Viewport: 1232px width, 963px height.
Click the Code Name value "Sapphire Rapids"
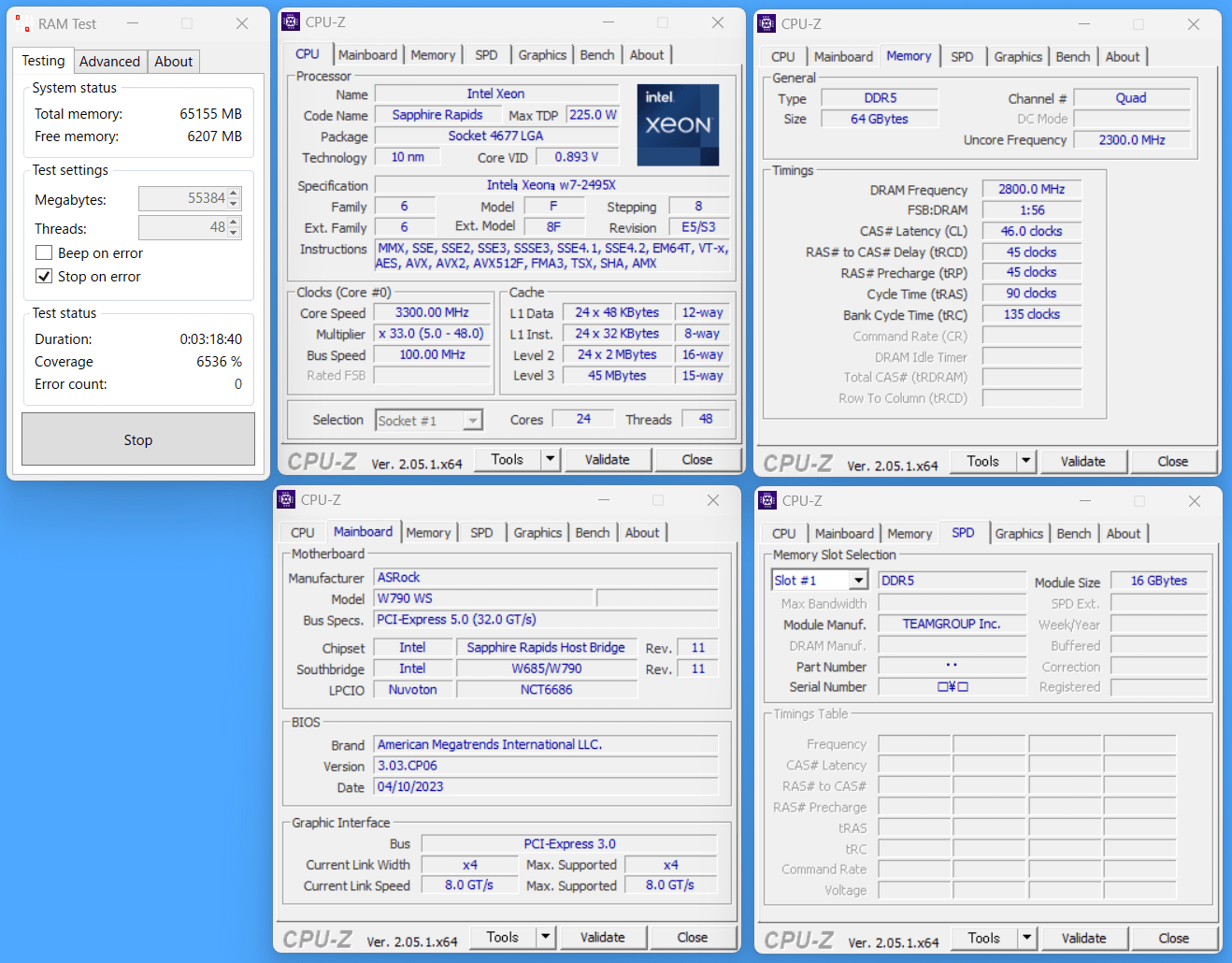pyautogui.click(x=437, y=115)
